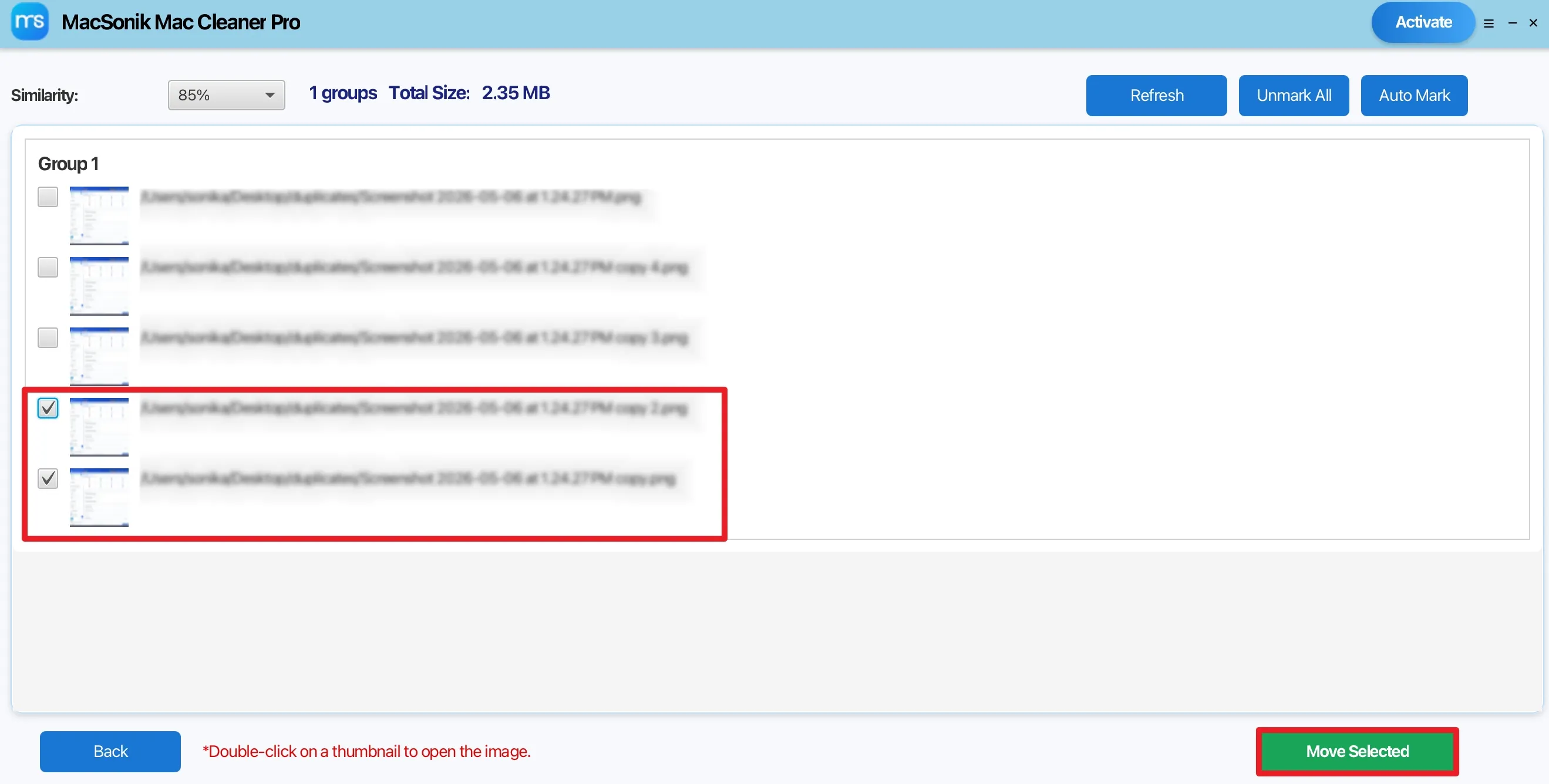
Task: Select the thumbnail of the copy 4.png file
Action: click(x=99, y=286)
